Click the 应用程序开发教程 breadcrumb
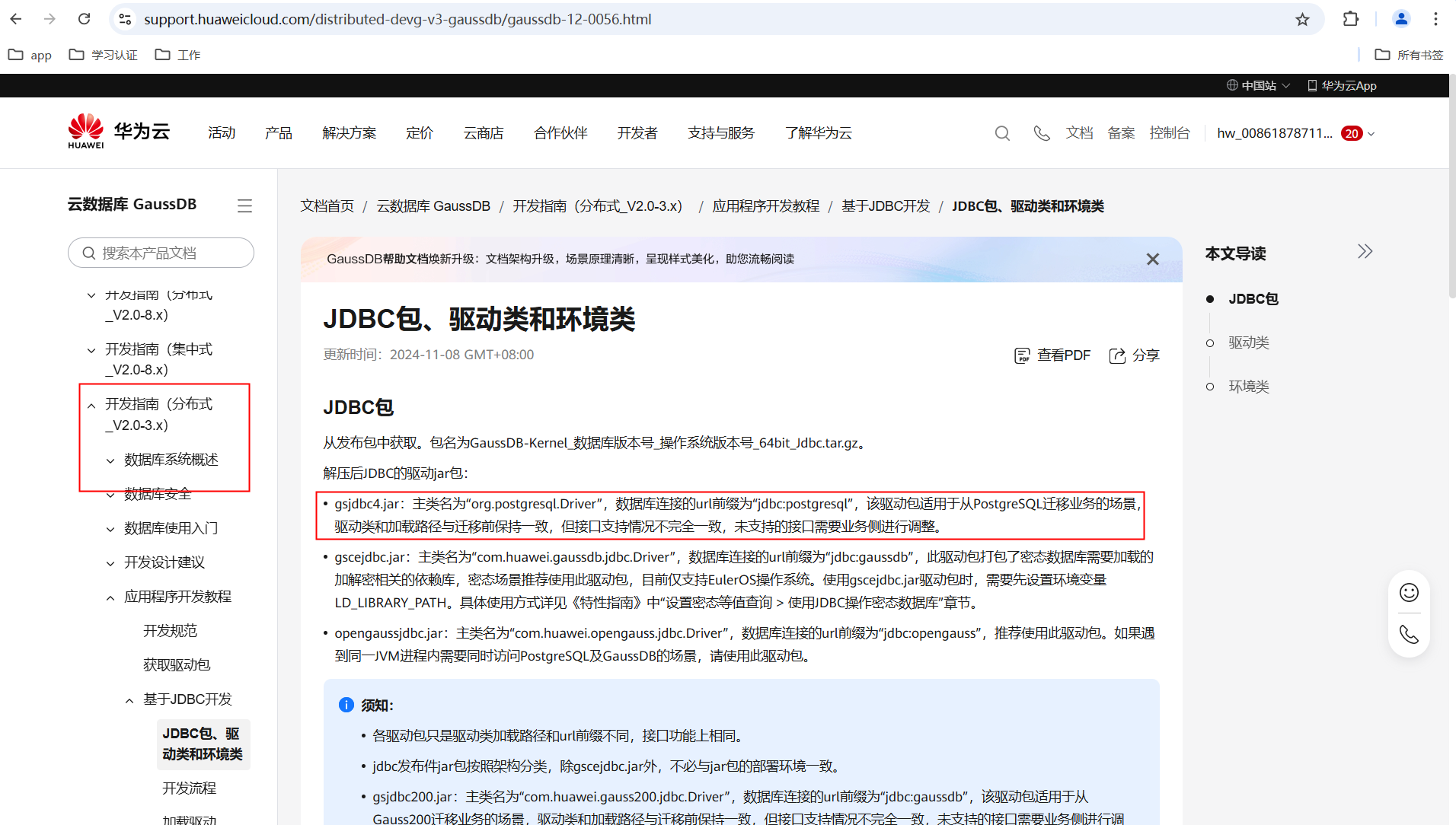 coord(766,206)
